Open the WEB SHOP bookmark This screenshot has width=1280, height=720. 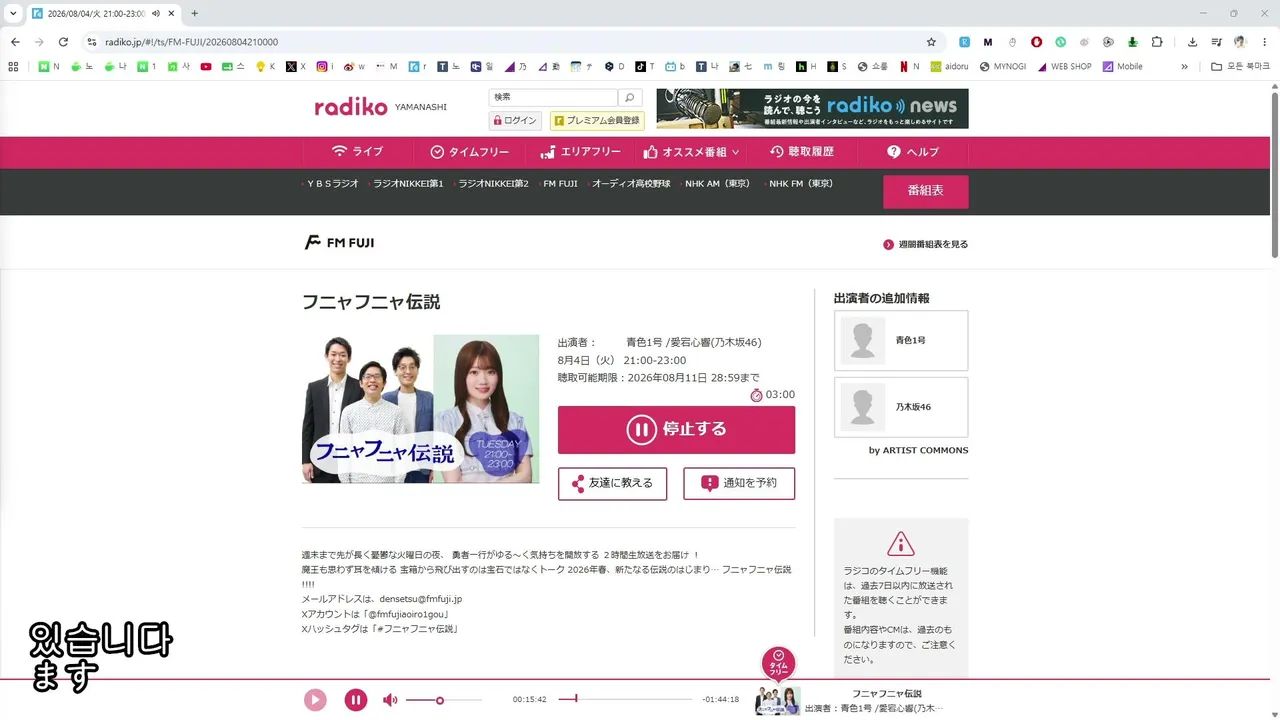click(1064, 67)
